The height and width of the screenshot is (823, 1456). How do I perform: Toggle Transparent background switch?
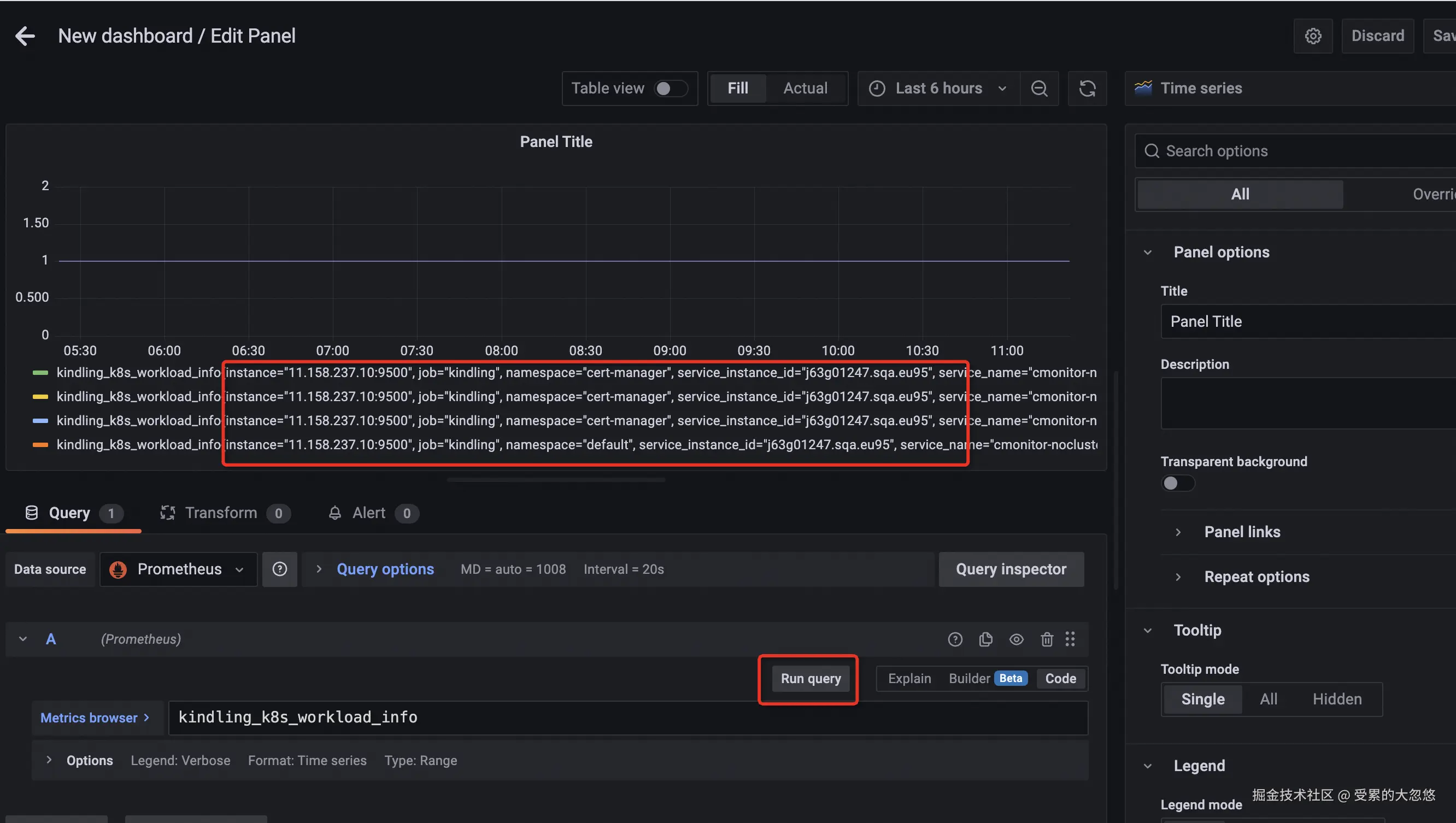[x=1177, y=483]
